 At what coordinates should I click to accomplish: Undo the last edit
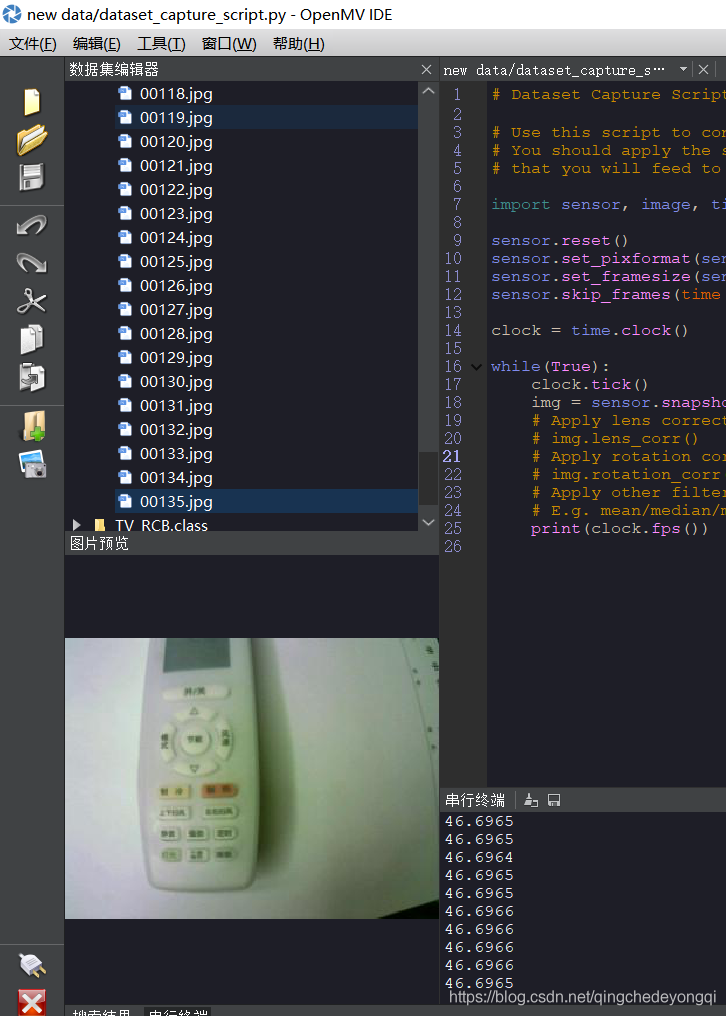(31, 225)
